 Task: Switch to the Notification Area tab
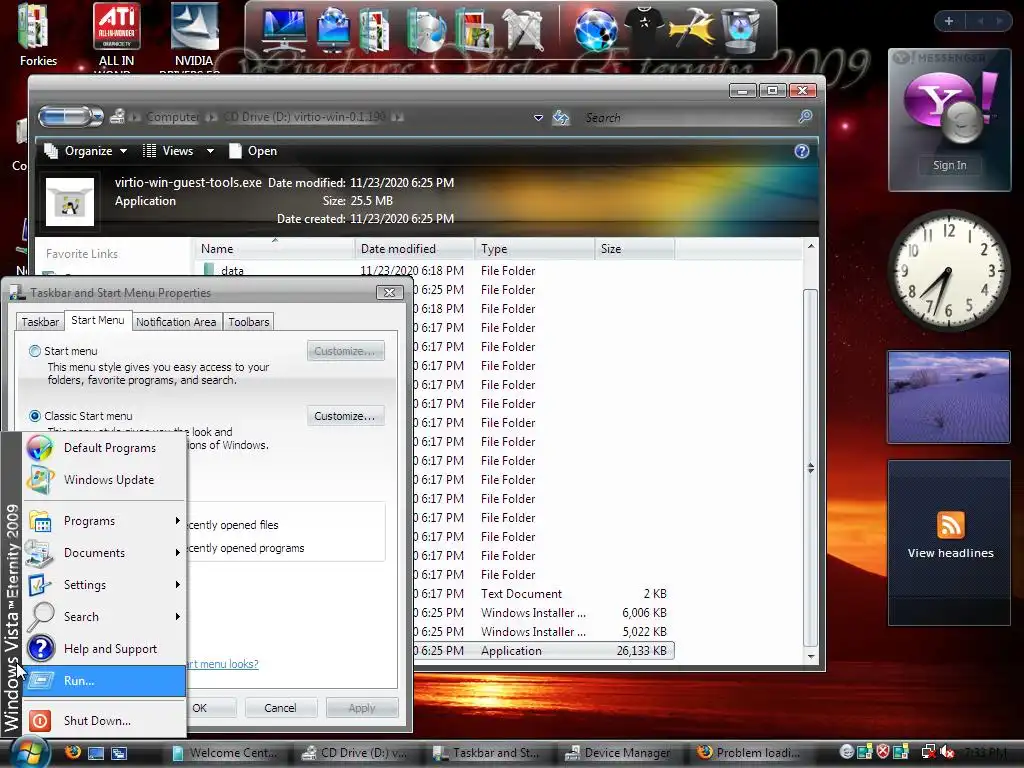[x=176, y=322]
